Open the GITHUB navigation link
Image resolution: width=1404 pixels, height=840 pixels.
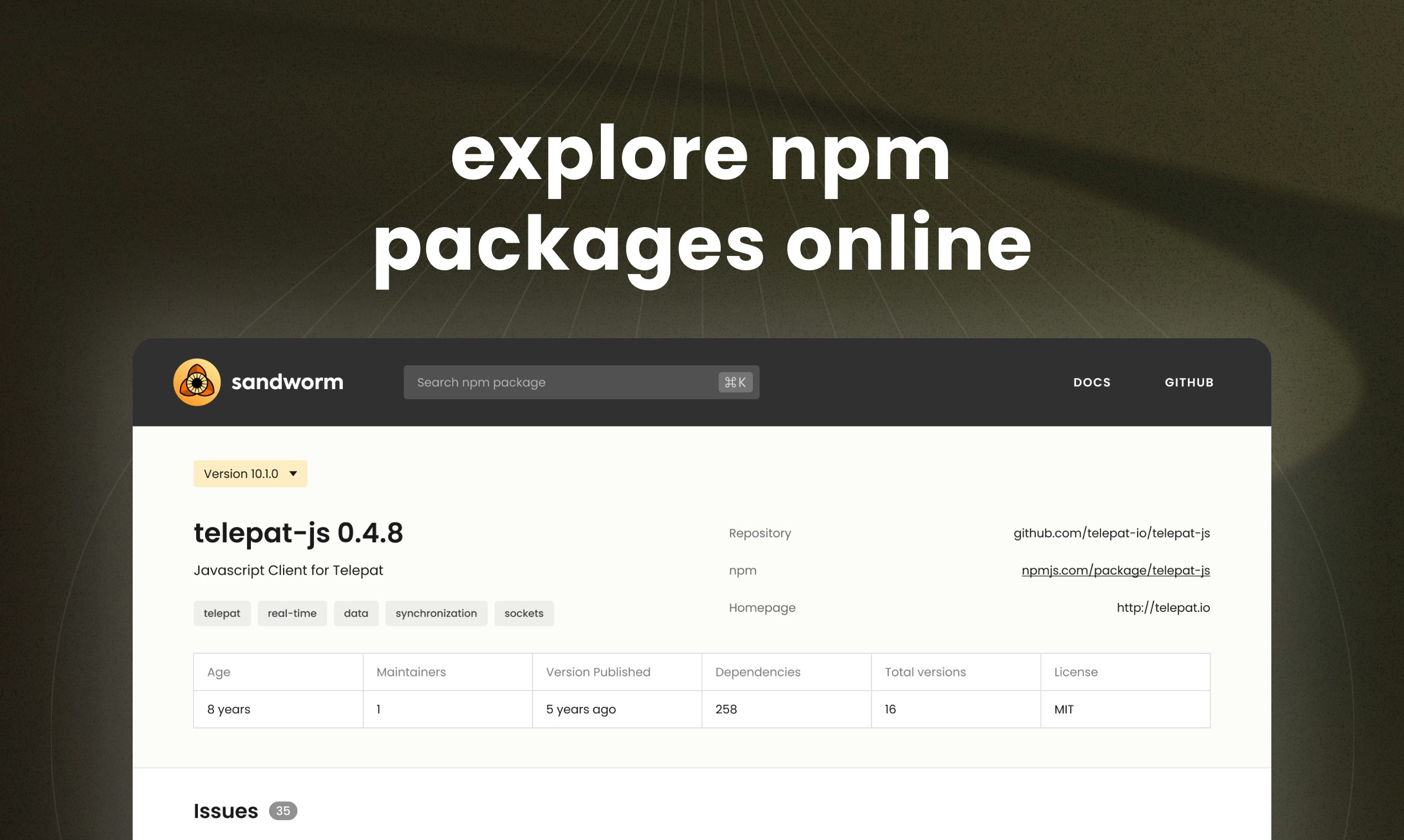[x=1189, y=382]
